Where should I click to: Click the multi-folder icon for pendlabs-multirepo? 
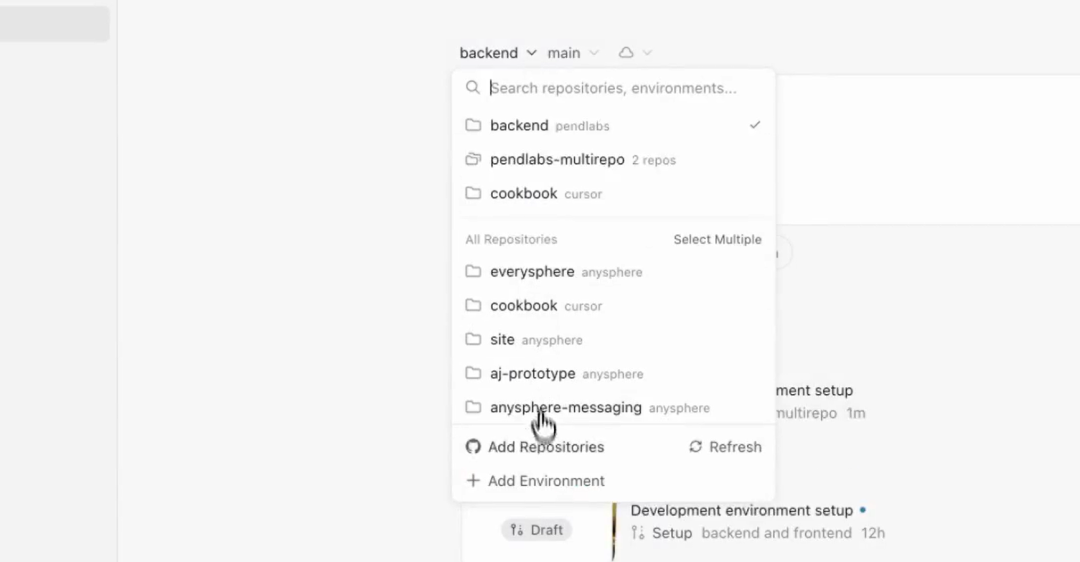click(473, 159)
